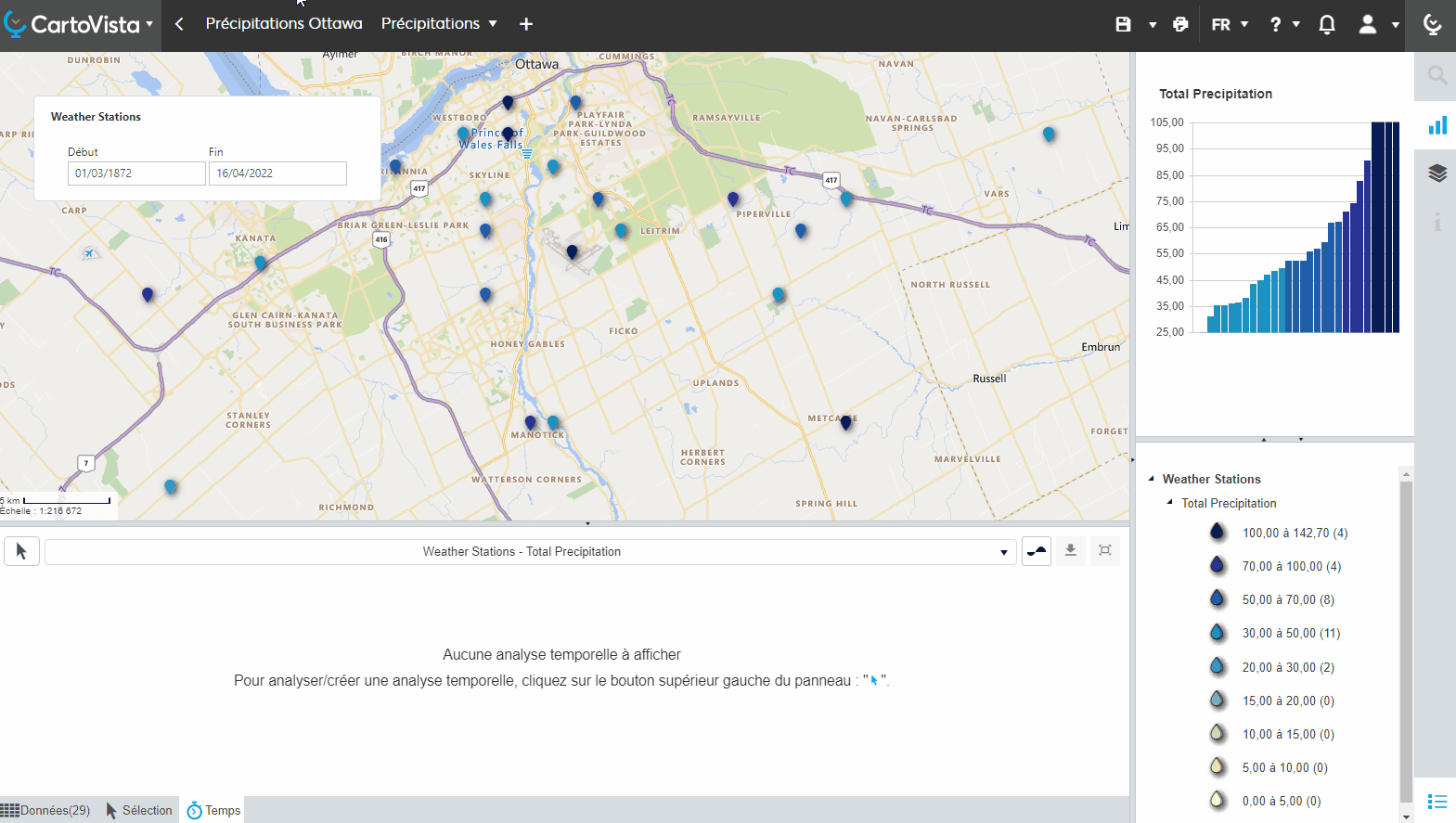Click the print icon
1456x823 pixels.
(1180, 24)
